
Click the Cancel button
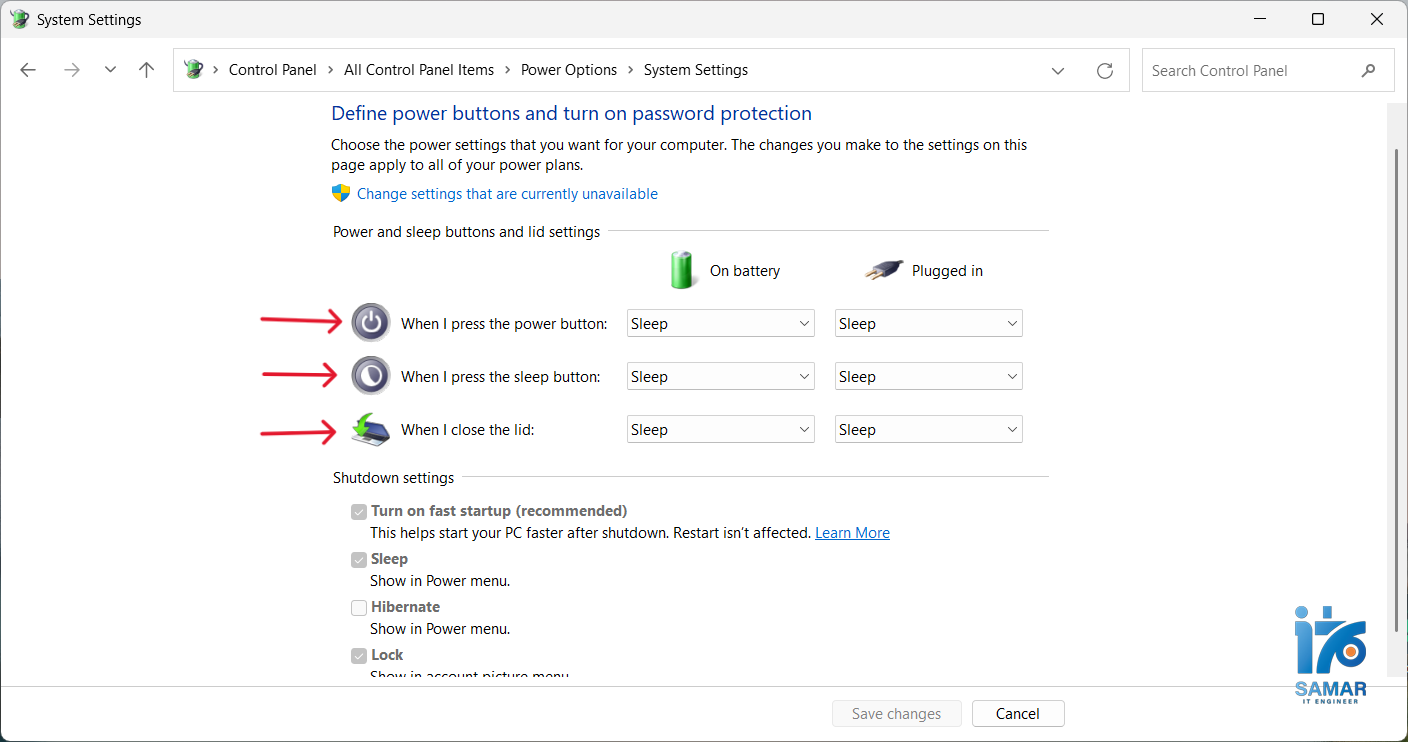pos(1017,714)
